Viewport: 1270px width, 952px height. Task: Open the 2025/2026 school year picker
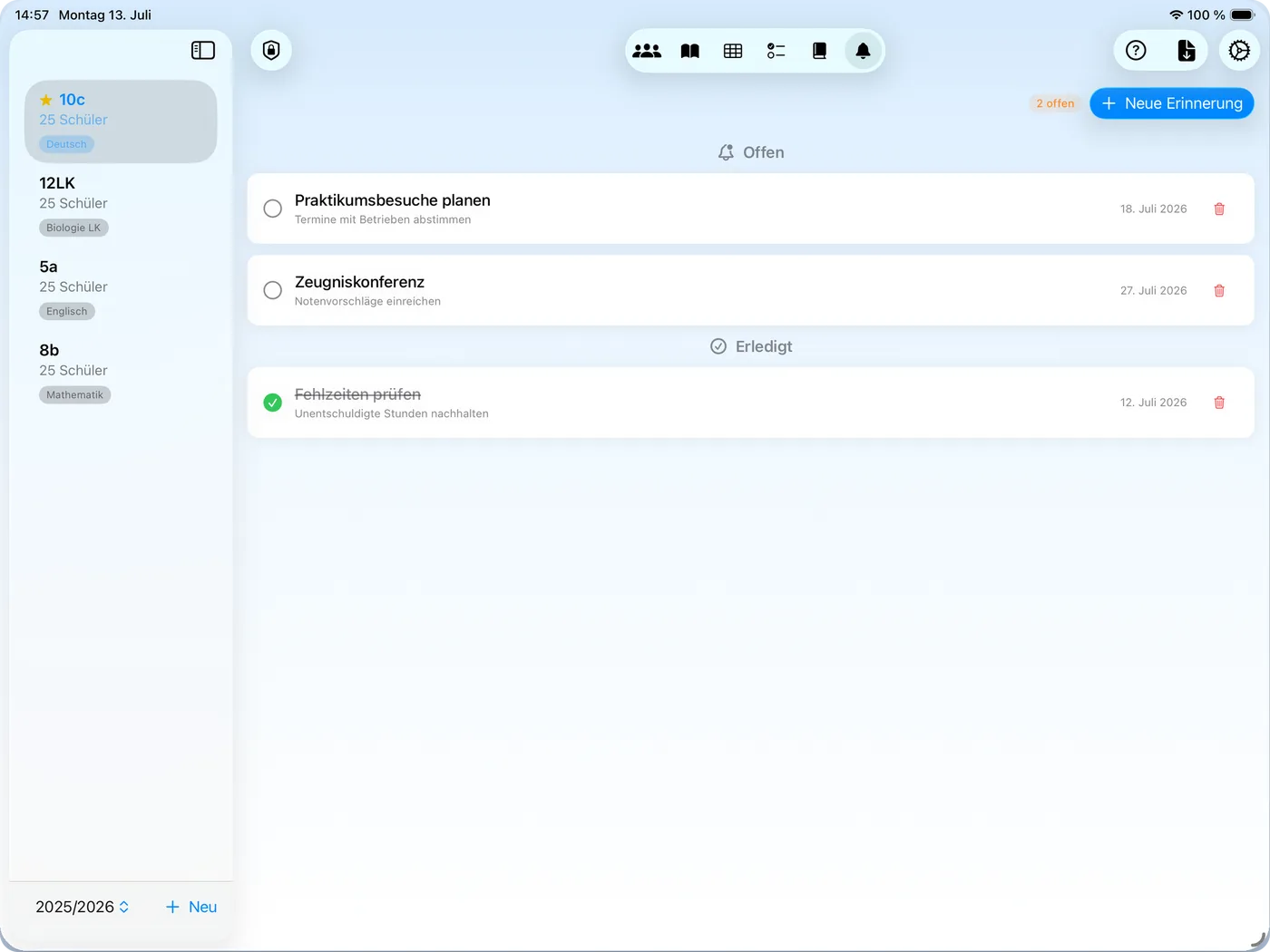click(83, 907)
